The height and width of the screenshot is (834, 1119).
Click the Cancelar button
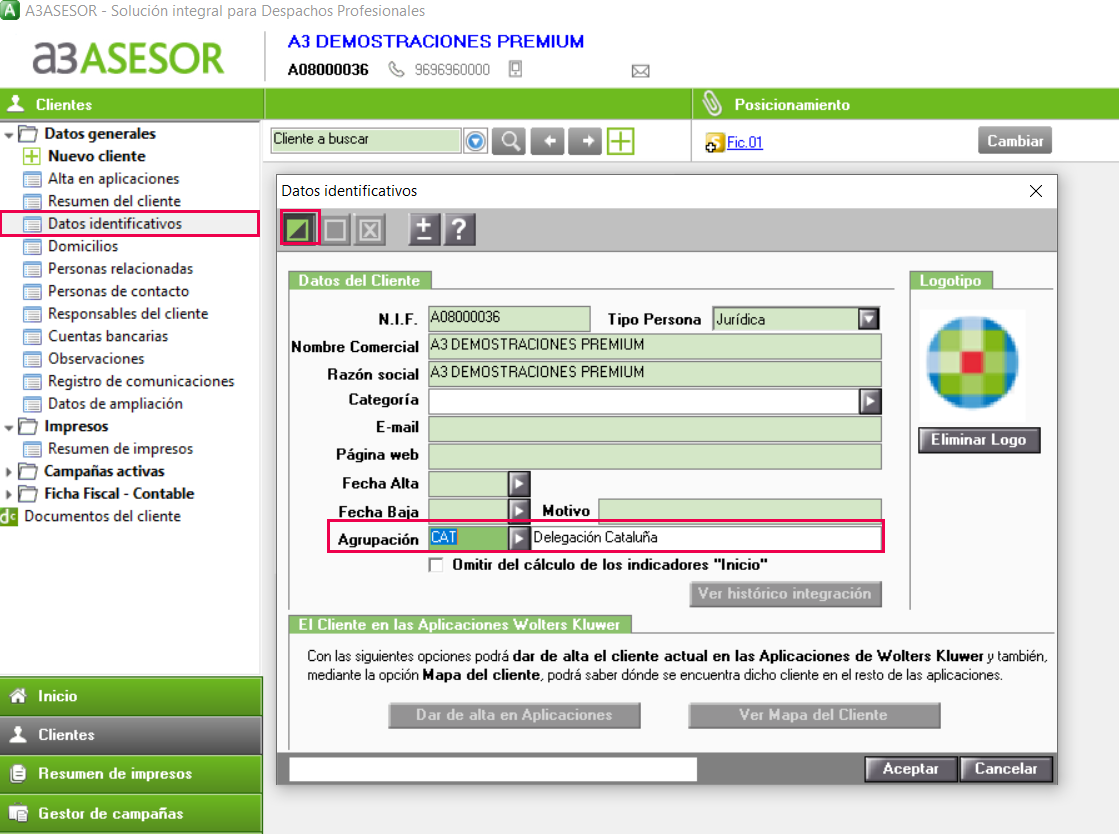pos(1006,769)
